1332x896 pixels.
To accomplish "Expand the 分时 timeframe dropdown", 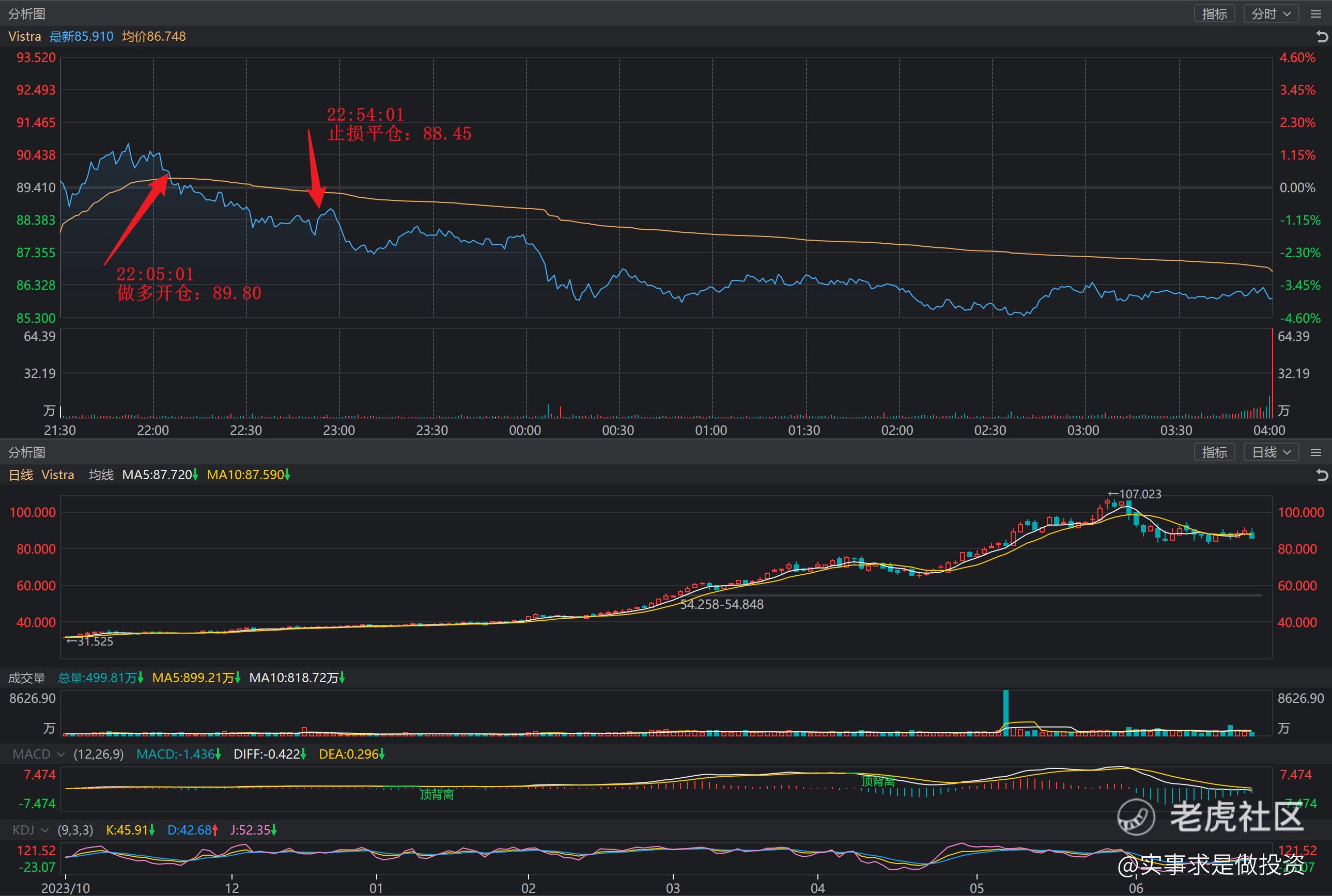I will coord(1272,14).
